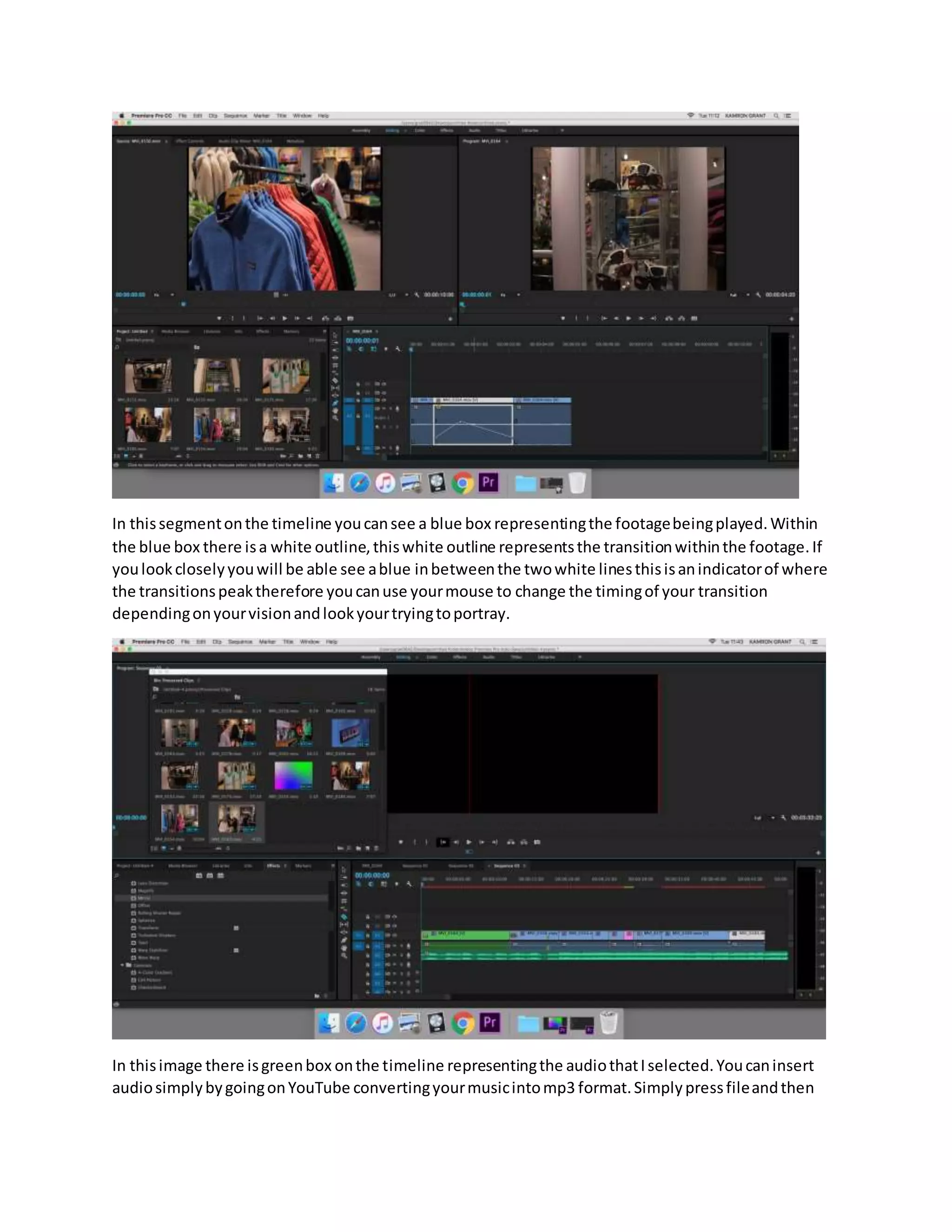Toggle lock on top video track, lower timeline
The image size is (952, 1232).
point(368,917)
